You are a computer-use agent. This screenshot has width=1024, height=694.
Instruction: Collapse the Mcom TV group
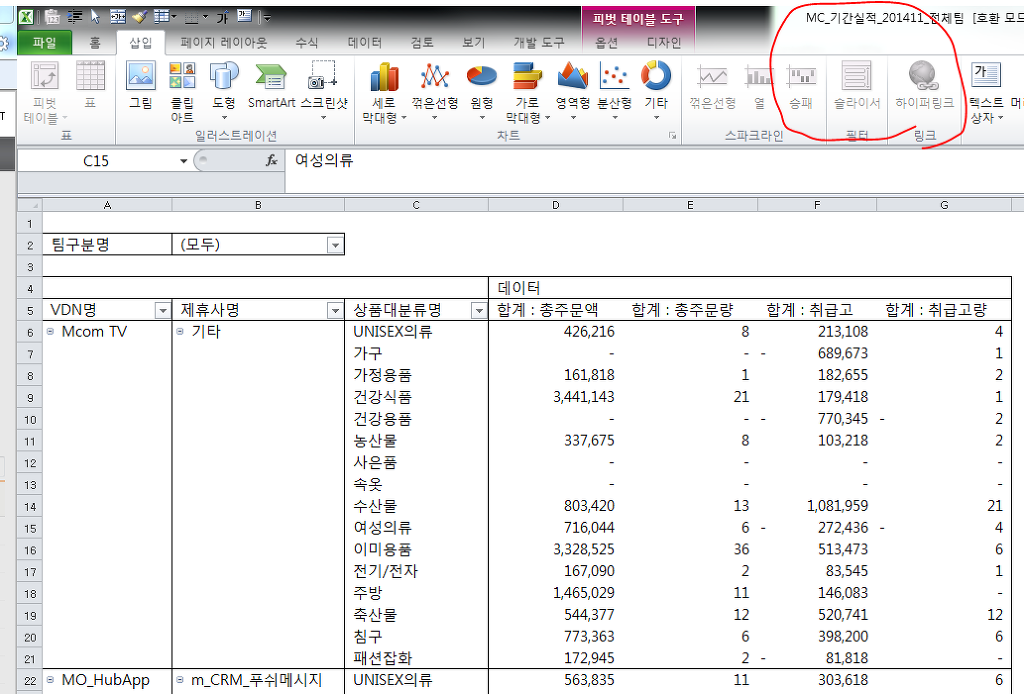point(51,332)
